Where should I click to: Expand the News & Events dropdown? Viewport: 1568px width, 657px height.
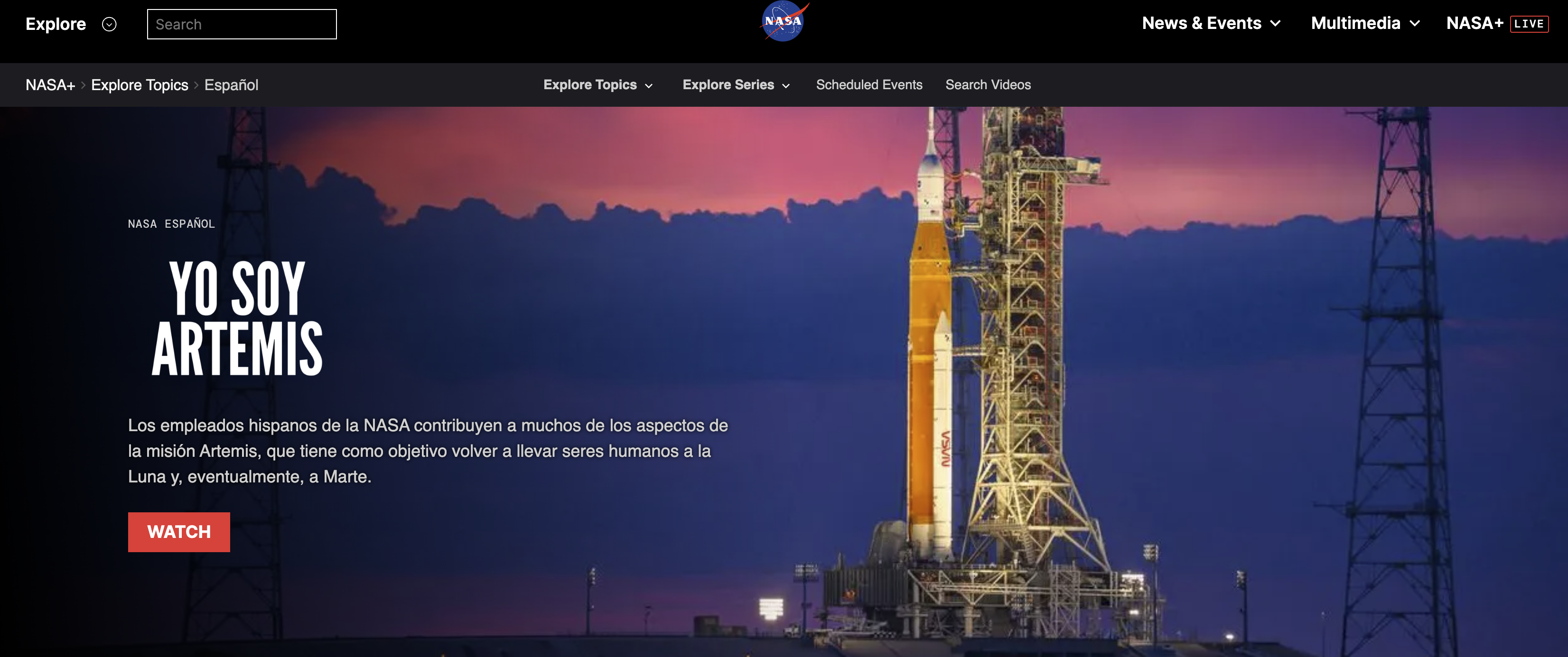point(1201,23)
